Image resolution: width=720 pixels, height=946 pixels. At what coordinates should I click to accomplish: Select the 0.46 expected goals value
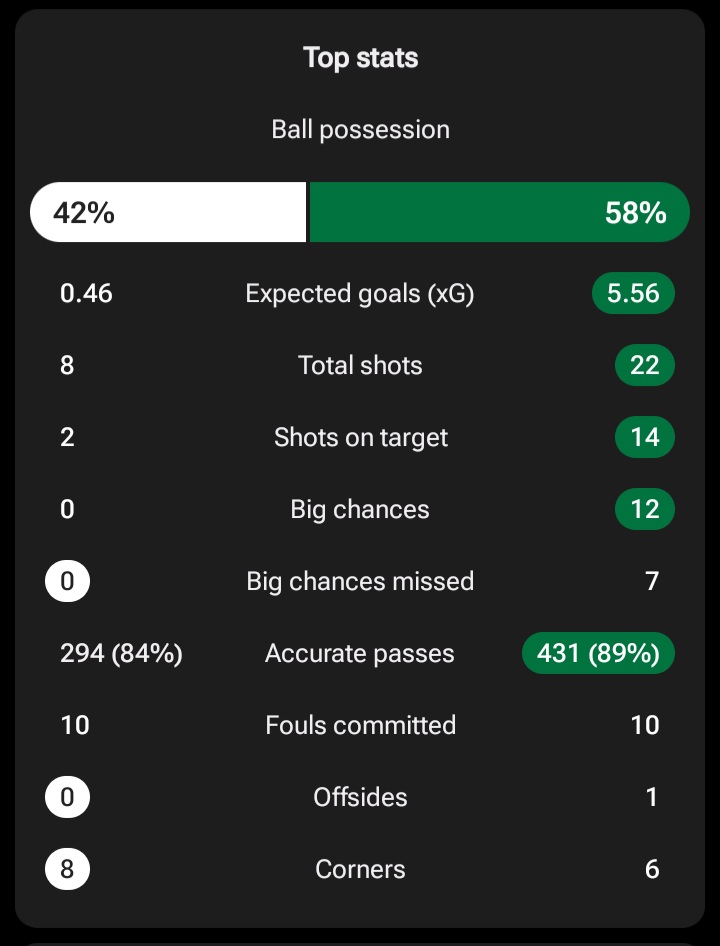point(86,294)
